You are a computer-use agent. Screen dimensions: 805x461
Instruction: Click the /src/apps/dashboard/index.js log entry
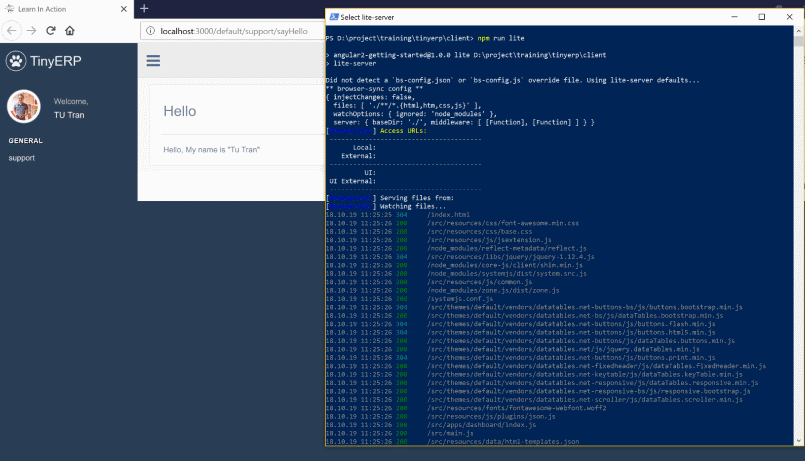(x=431, y=425)
